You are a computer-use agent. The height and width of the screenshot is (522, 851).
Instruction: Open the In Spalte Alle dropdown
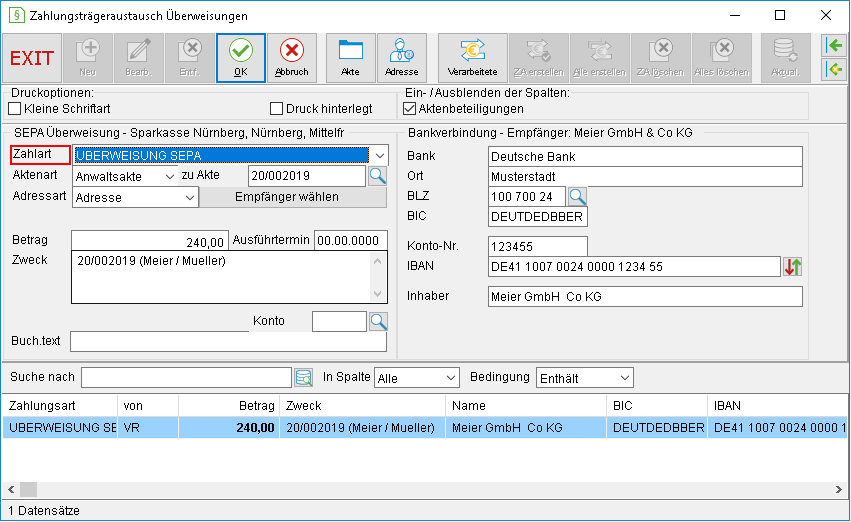coord(450,378)
